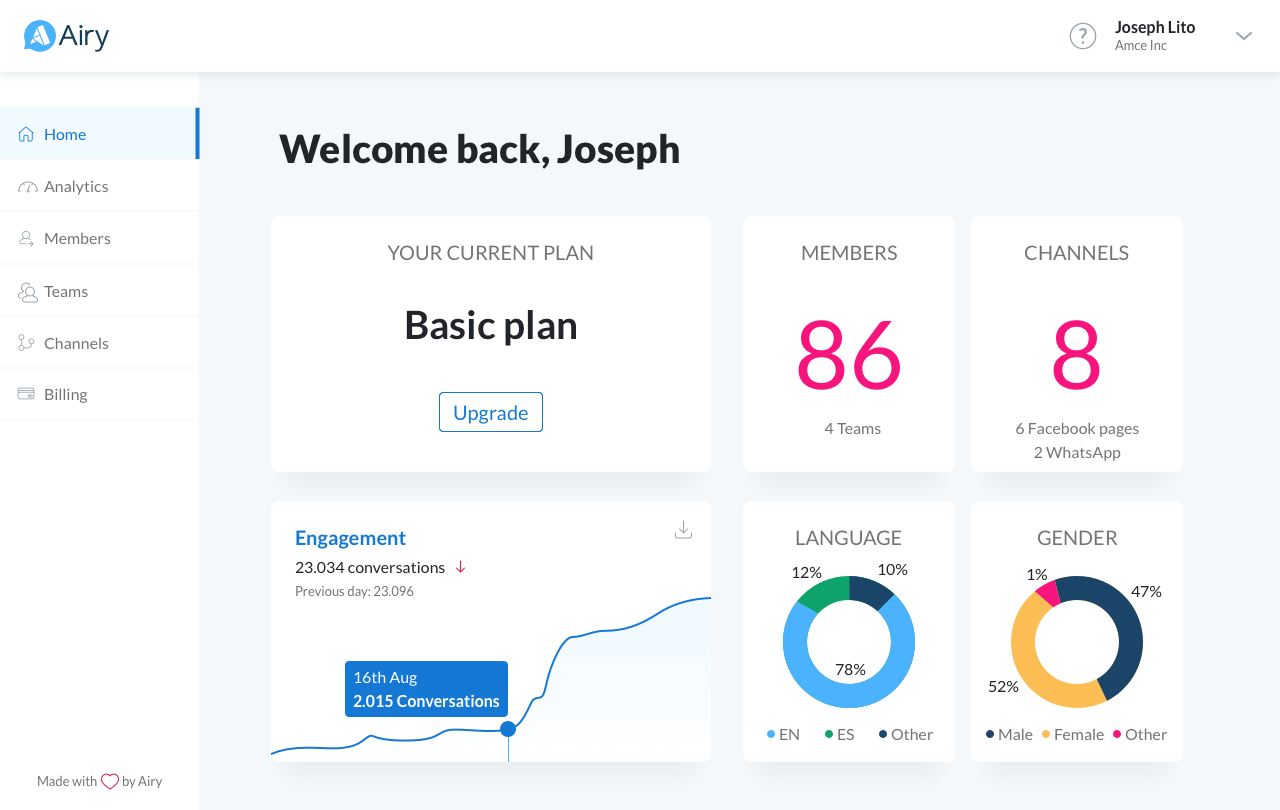Click the Teams group icon
The height and width of the screenshot is (810, 1280).
pyautogui.click(x=27, y=292)
